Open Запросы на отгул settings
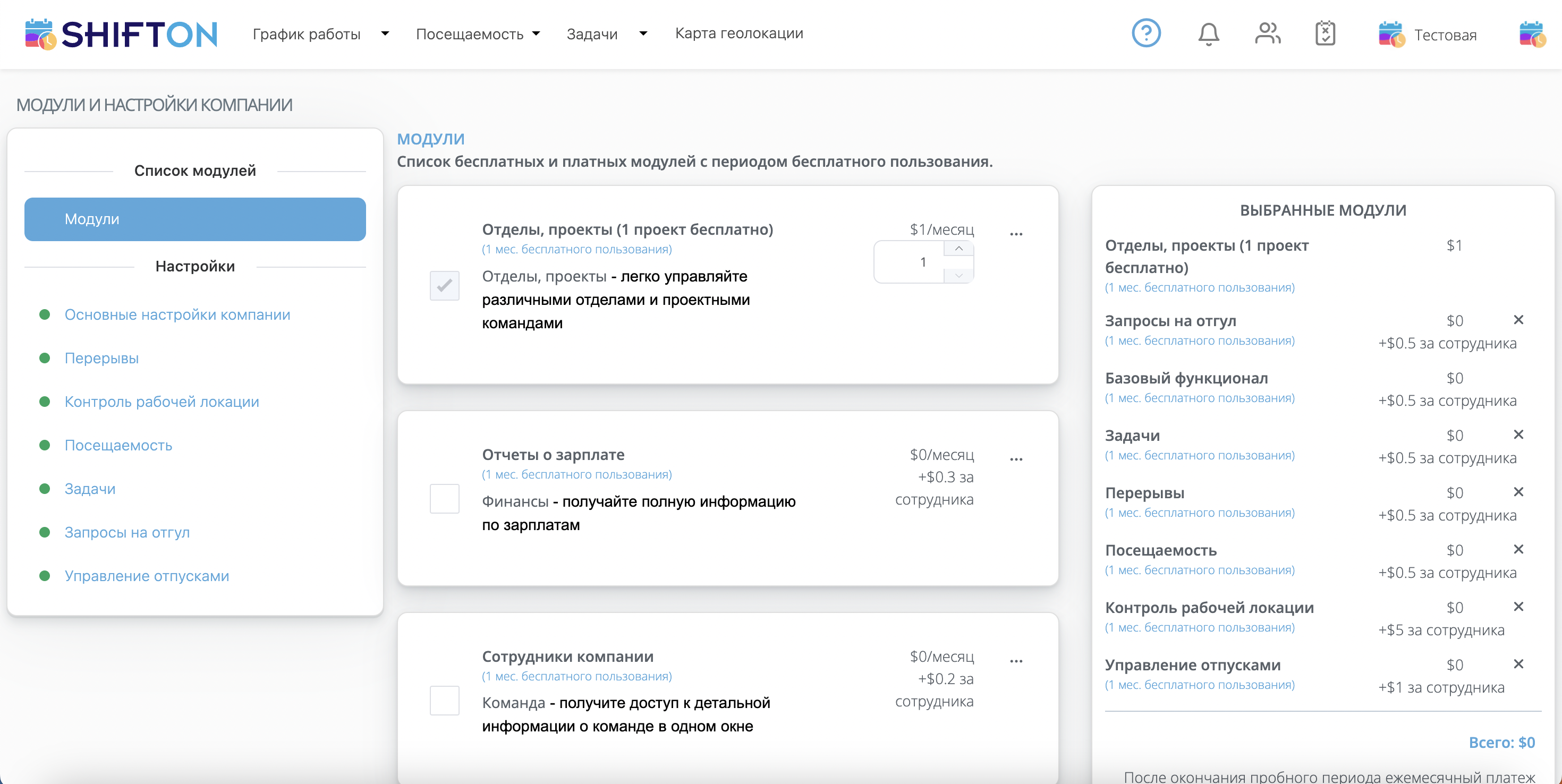1562x784 pixels. point(128,532)
